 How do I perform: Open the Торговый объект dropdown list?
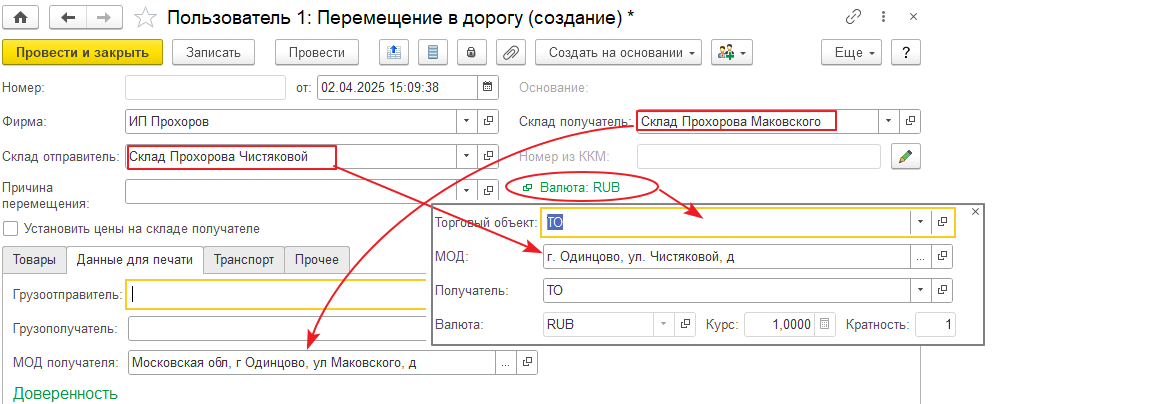[918, 222]
